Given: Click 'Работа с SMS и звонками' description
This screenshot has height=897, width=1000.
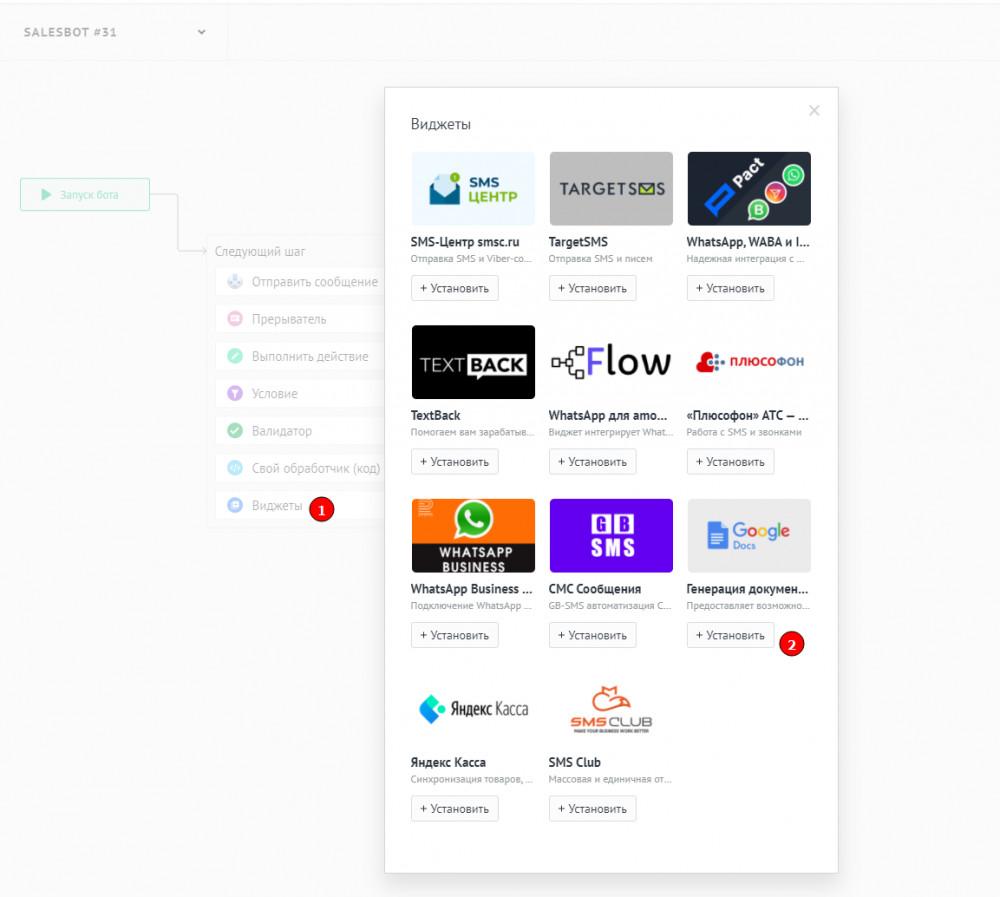Looking at the screenshot, I should point(744,432).
